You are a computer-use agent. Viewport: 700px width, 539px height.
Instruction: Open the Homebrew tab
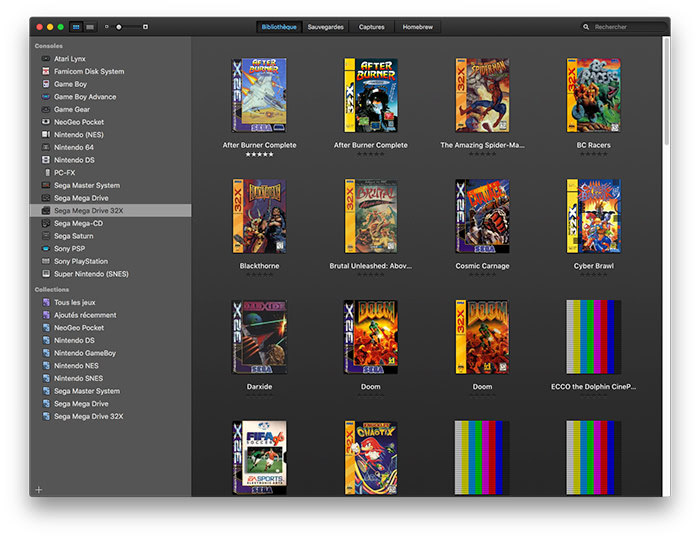417,27
